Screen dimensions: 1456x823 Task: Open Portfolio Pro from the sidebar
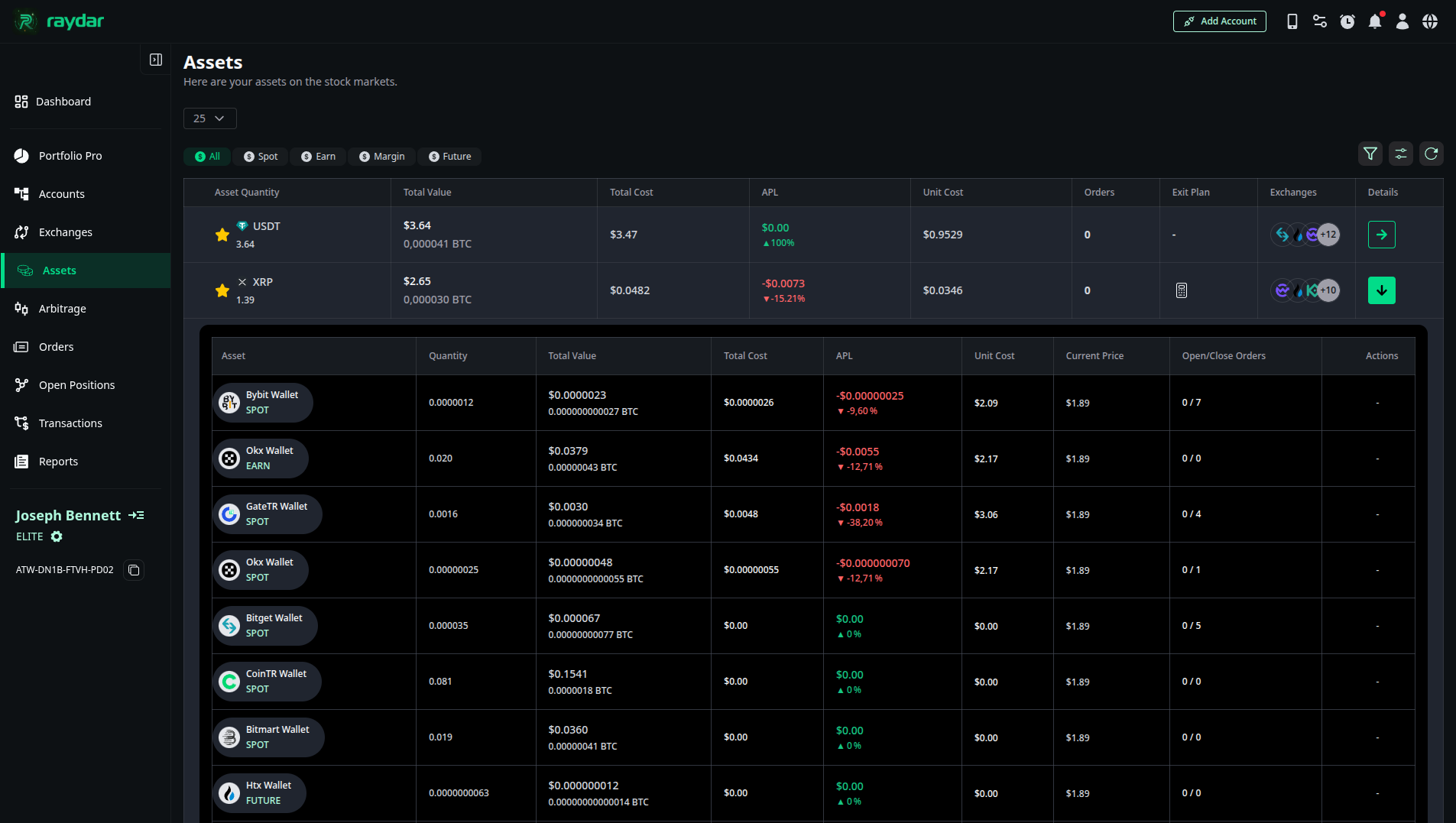click(70, 155)
